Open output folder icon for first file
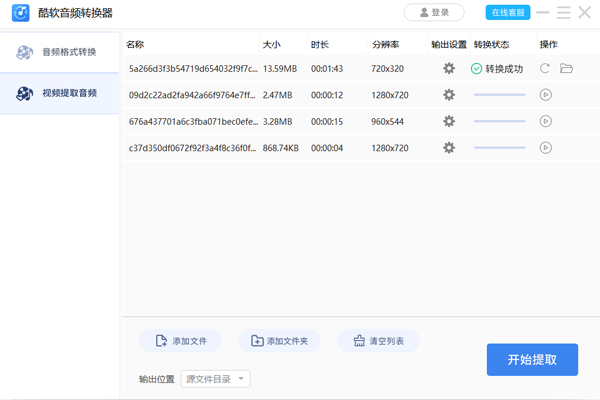 [567, 69]
